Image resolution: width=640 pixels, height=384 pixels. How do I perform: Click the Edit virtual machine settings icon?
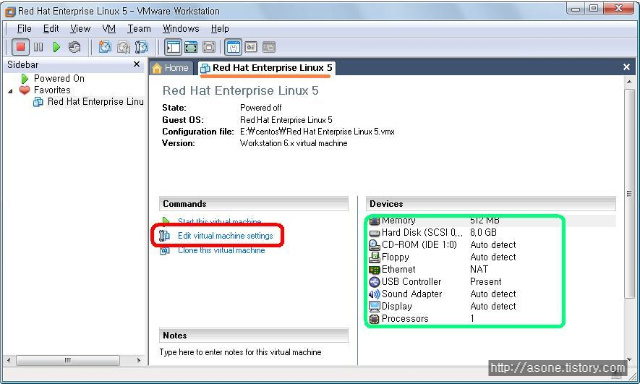point(164,235)
